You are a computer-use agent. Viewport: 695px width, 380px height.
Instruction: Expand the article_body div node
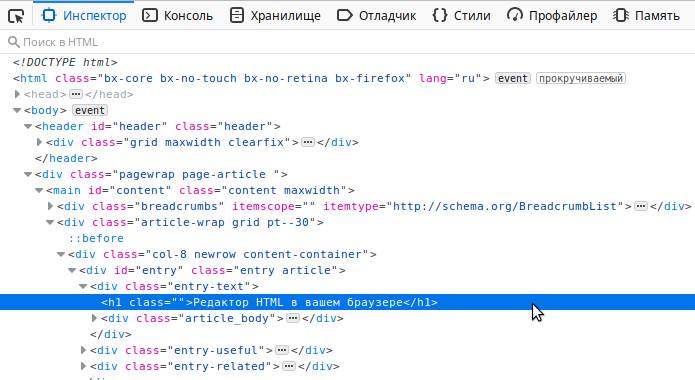(x=94, y=318)
